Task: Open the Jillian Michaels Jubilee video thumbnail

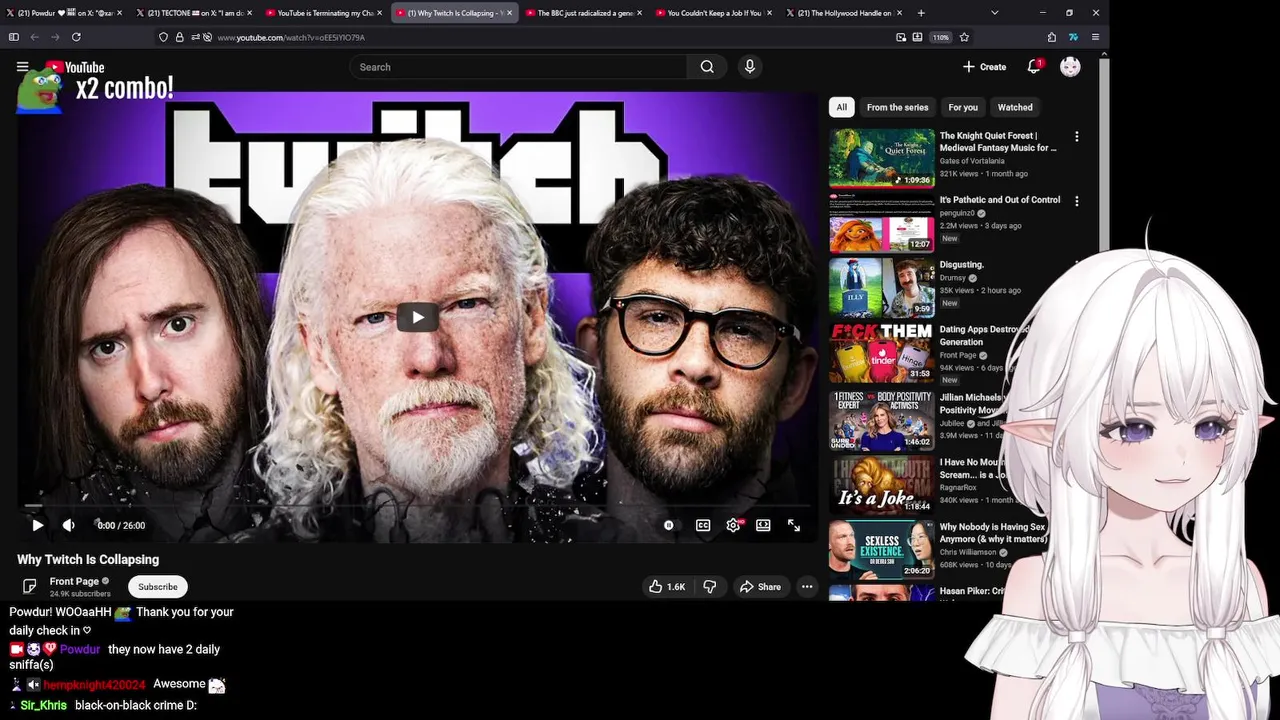Action: [x=881, y=419]
